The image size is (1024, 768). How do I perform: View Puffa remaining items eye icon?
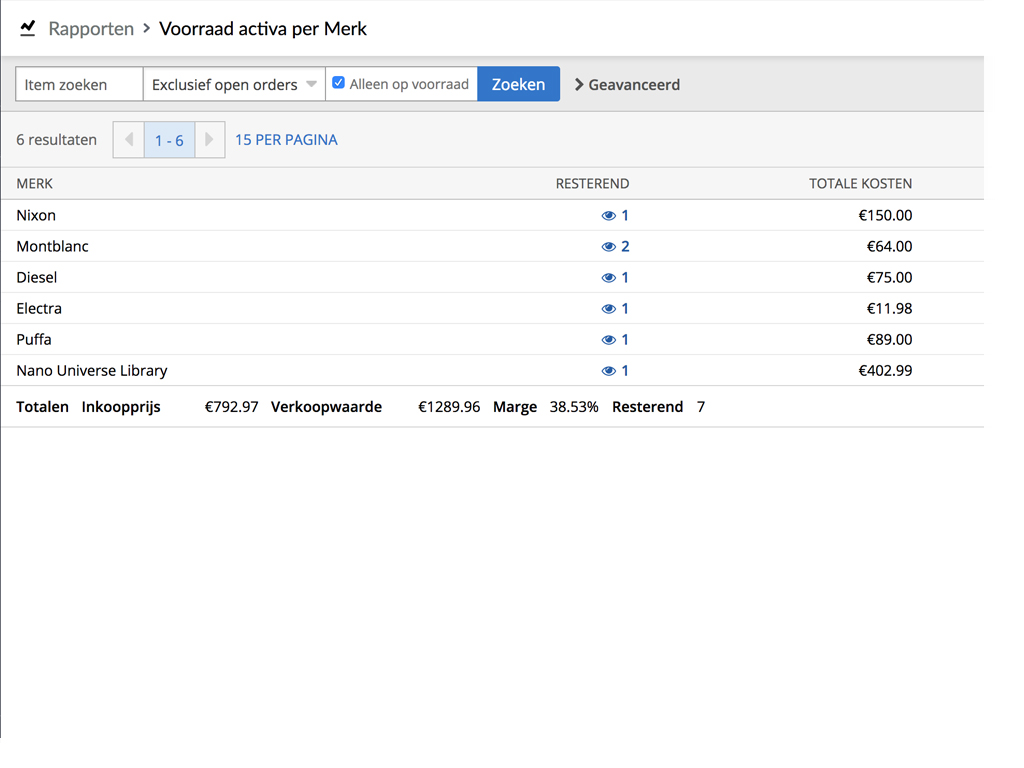tap(609, 340)
